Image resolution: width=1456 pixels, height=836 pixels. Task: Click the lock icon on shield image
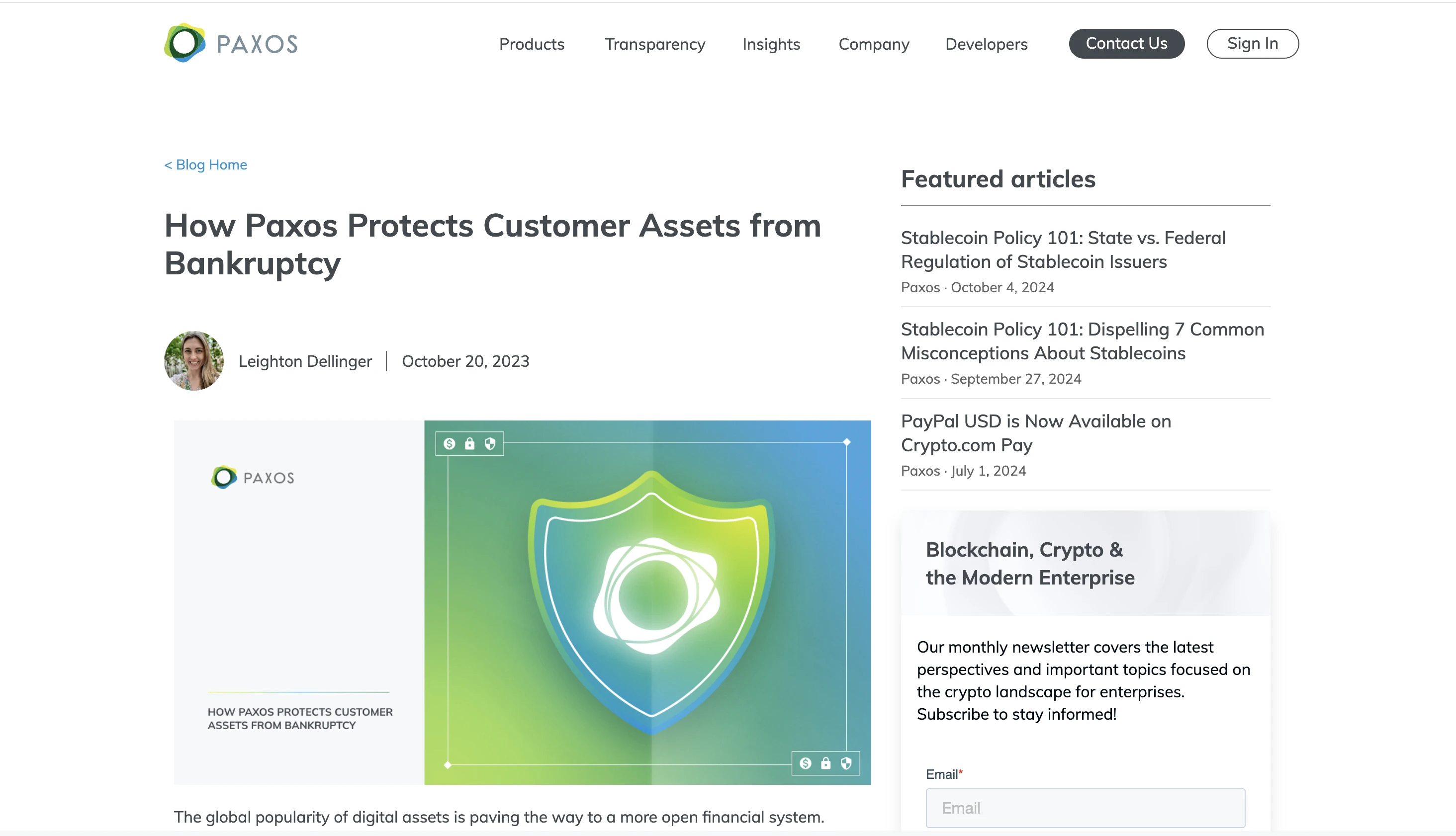pyautogui.click(x=471, y=443)
